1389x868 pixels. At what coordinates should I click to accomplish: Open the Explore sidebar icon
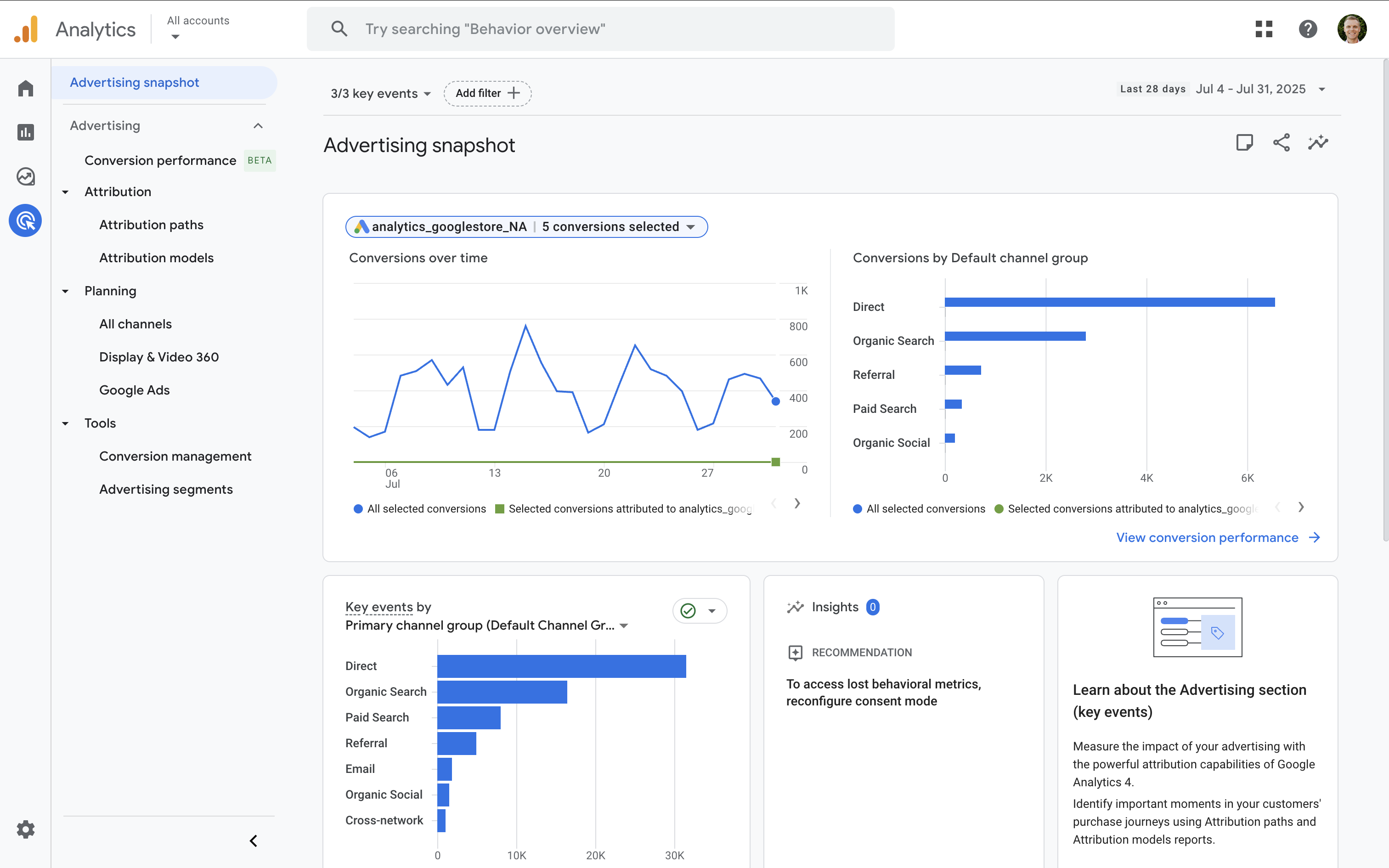pos(25,176)
